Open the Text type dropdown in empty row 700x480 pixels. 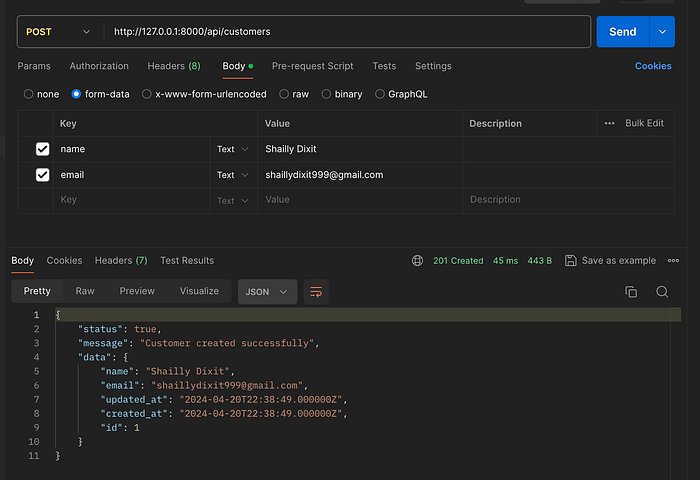[233, 200]
